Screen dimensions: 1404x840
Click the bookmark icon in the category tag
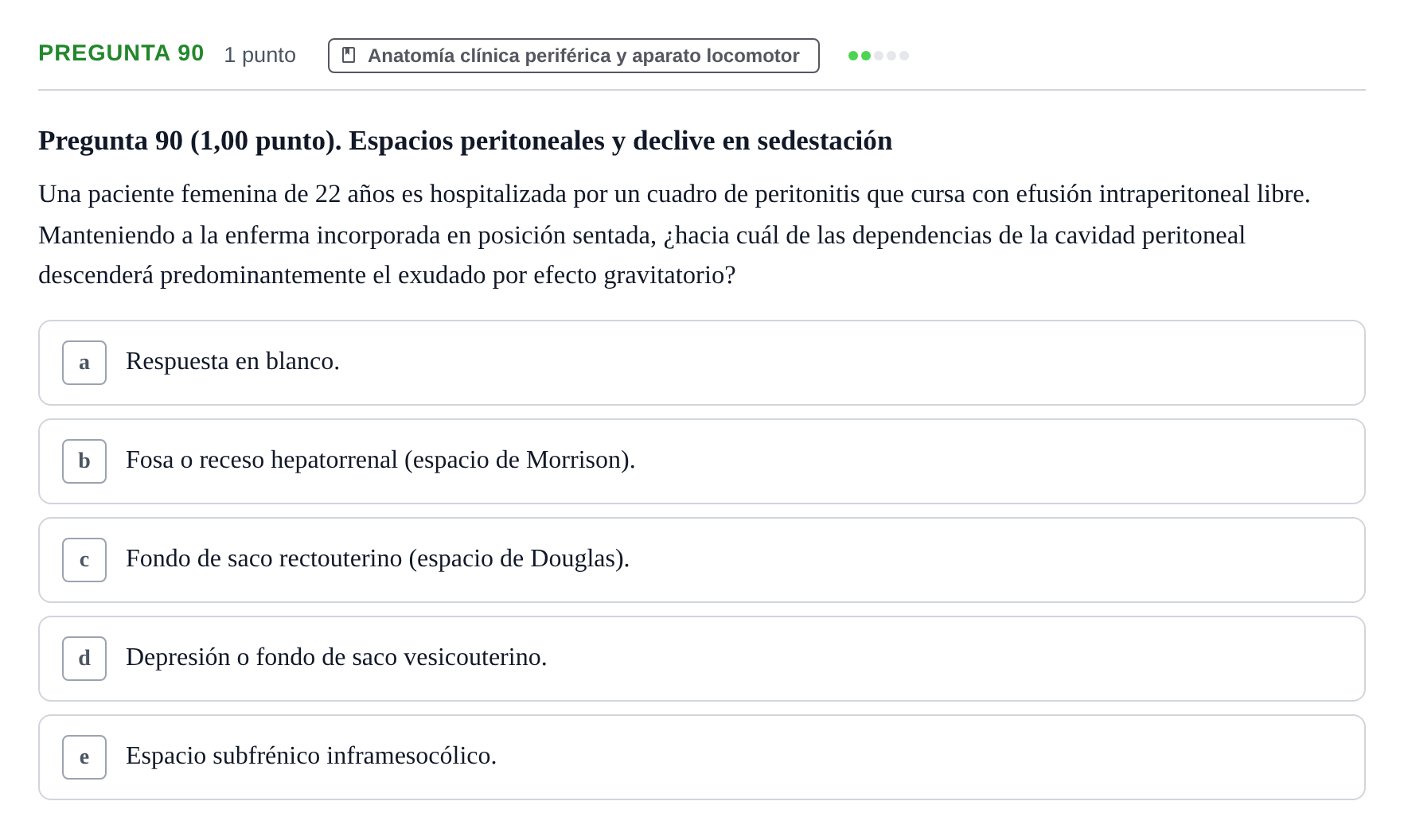click(x=348, y=55)
